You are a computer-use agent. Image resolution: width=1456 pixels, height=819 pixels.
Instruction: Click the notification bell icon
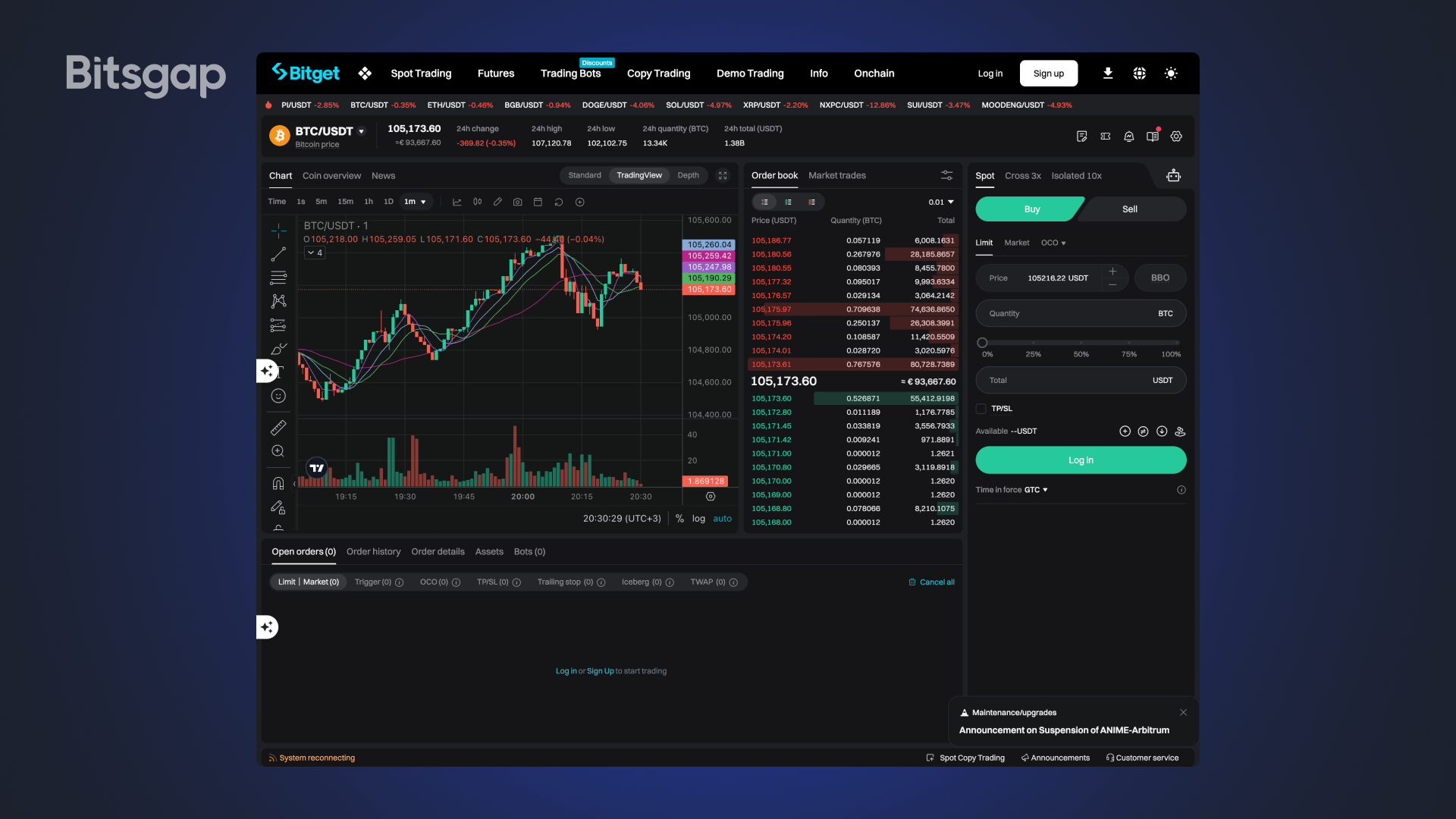[x=1129, y=136]
